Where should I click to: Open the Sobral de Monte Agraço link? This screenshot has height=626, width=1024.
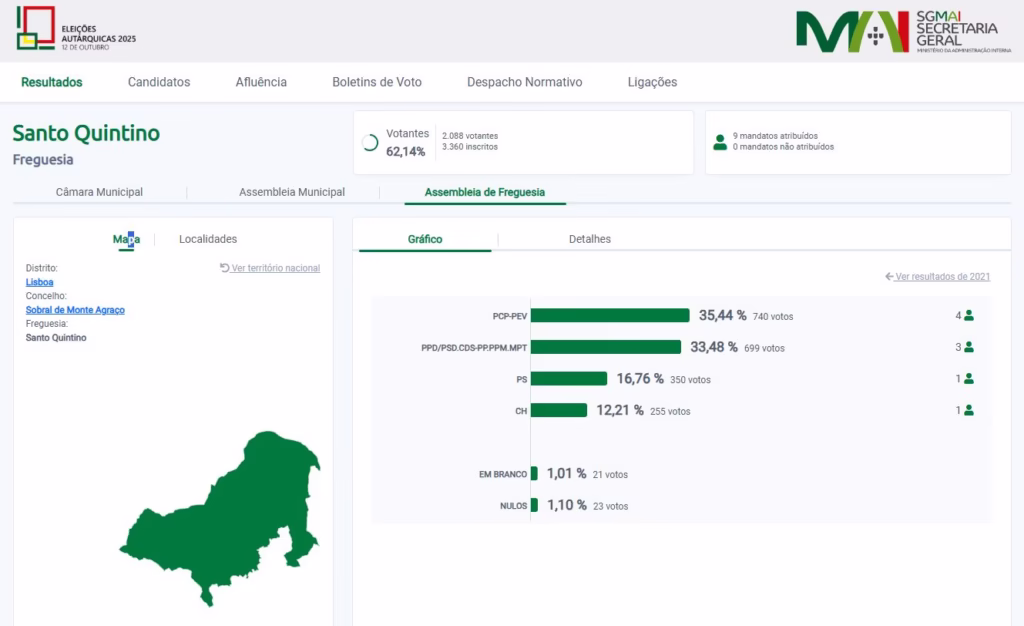75,310
